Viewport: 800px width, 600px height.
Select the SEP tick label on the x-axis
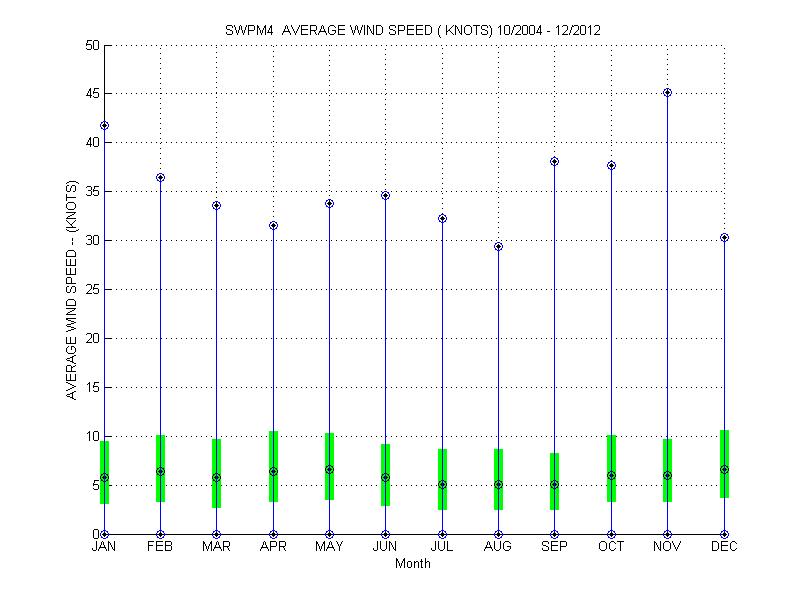coord(554,547)
